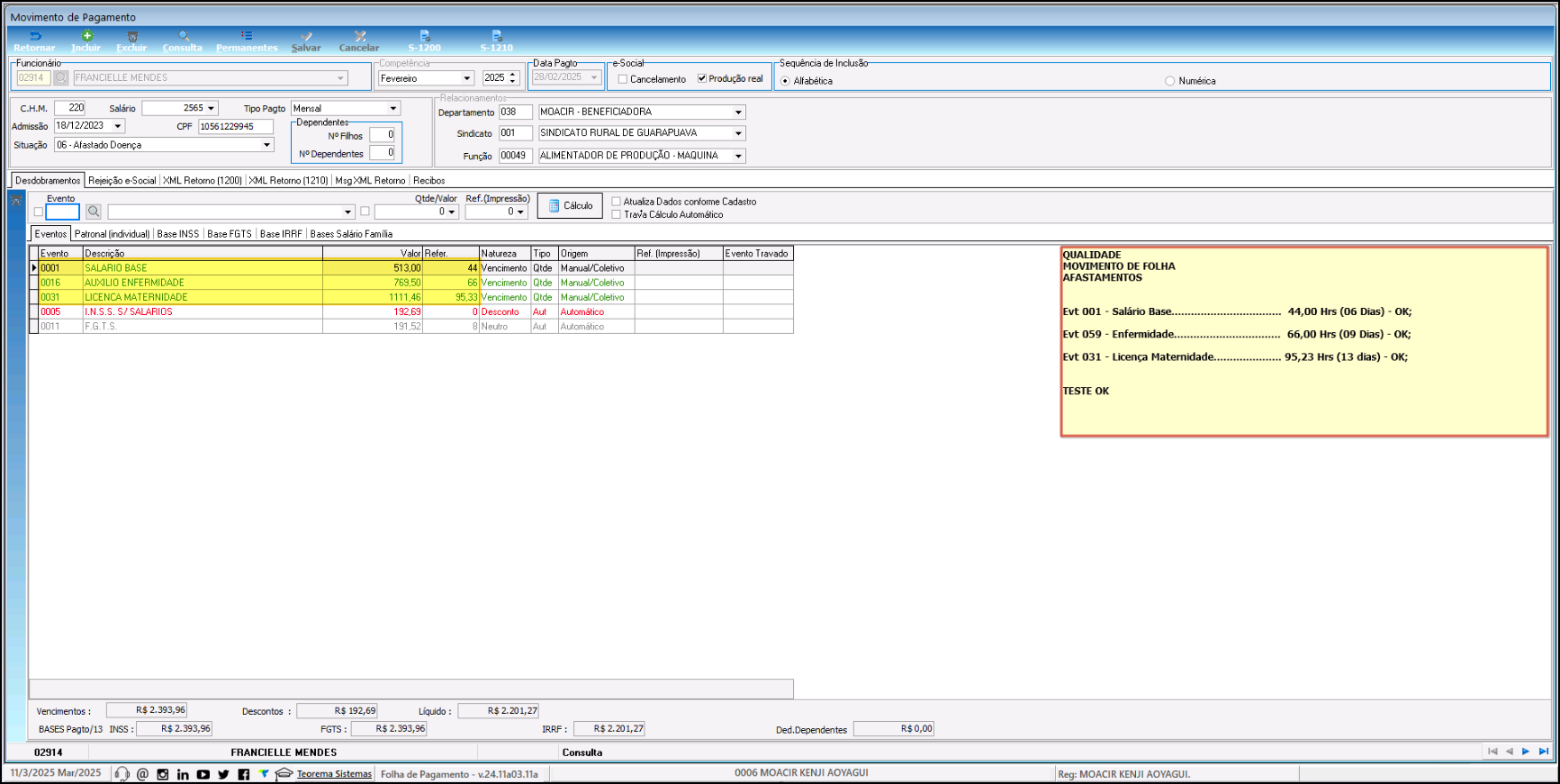Click the Salvar toolbar icon
Image resolution: width=1560 pixels, height=784 pixels.
tap(306, 41)
